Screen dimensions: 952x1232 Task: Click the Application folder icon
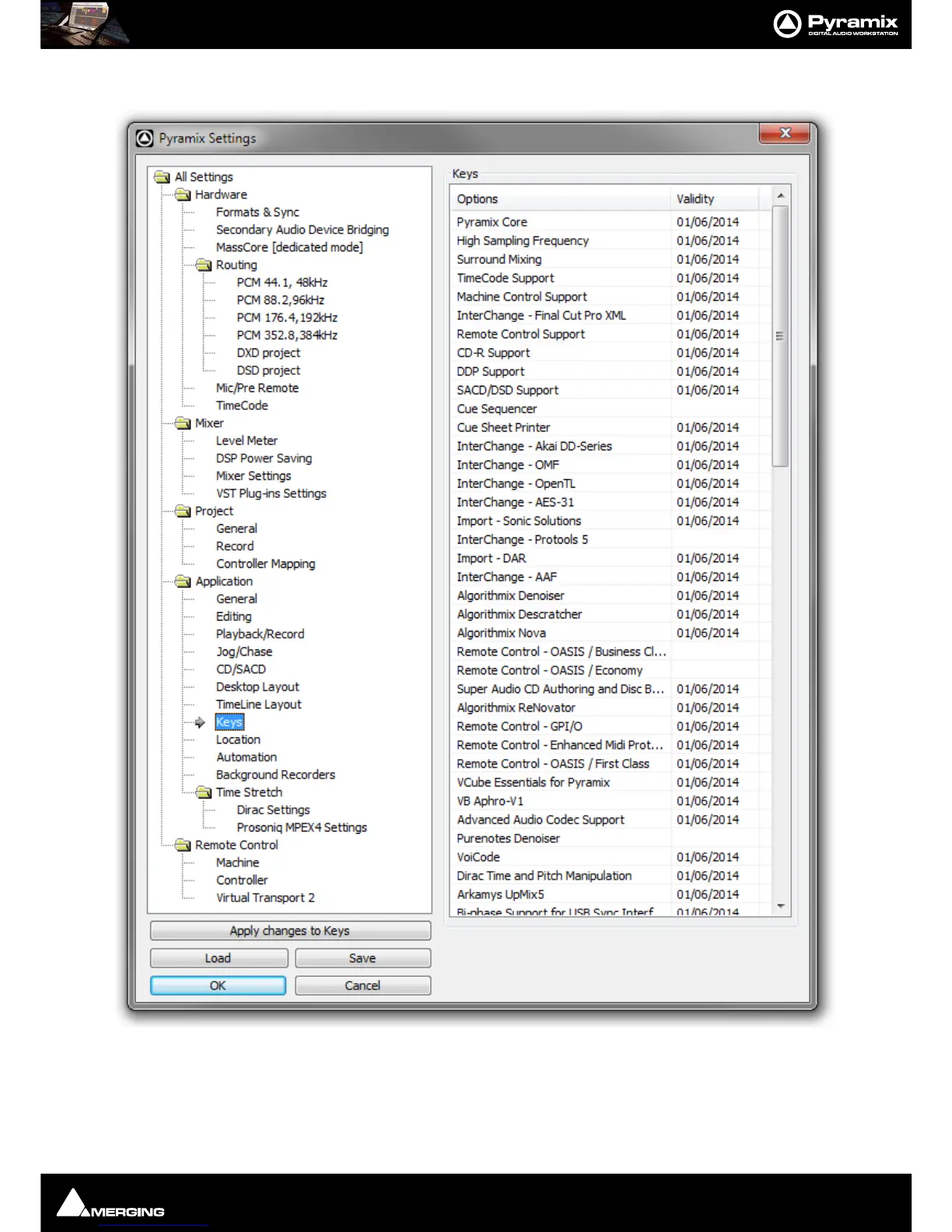point(183,582)
